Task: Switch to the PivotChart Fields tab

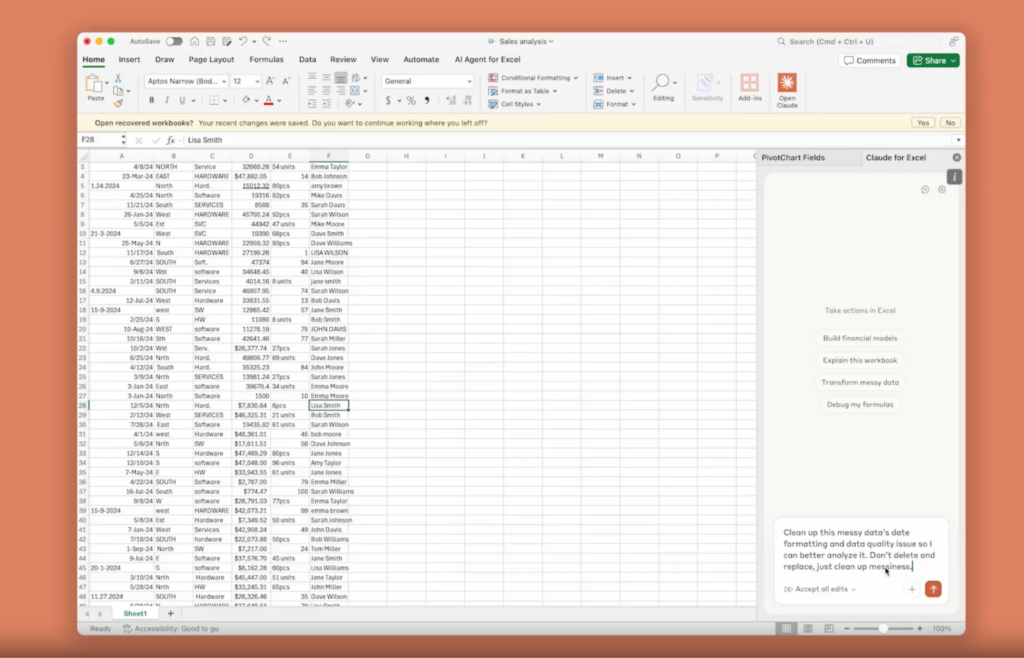Action: 793,157
